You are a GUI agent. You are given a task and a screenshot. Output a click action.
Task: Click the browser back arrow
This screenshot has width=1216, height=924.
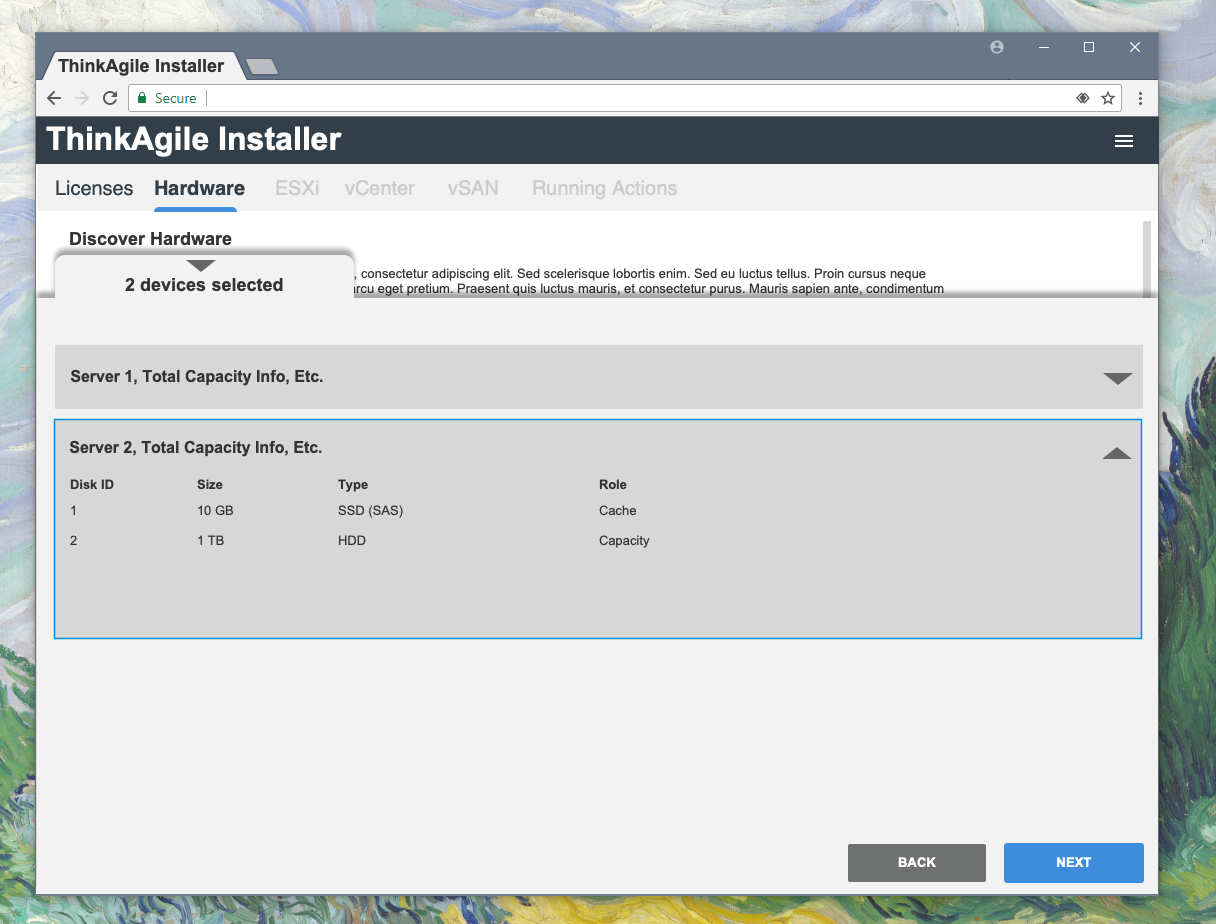click(x=54, y=98)
